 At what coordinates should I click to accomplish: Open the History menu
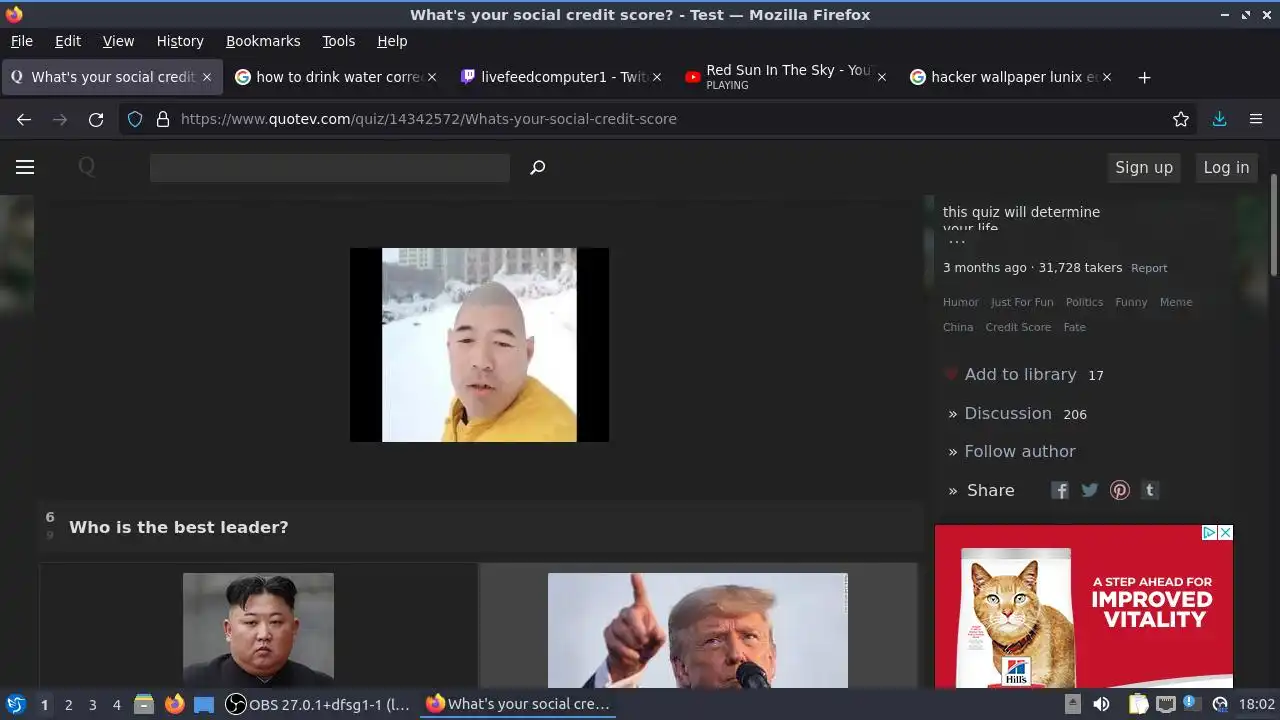coord(180,41)
